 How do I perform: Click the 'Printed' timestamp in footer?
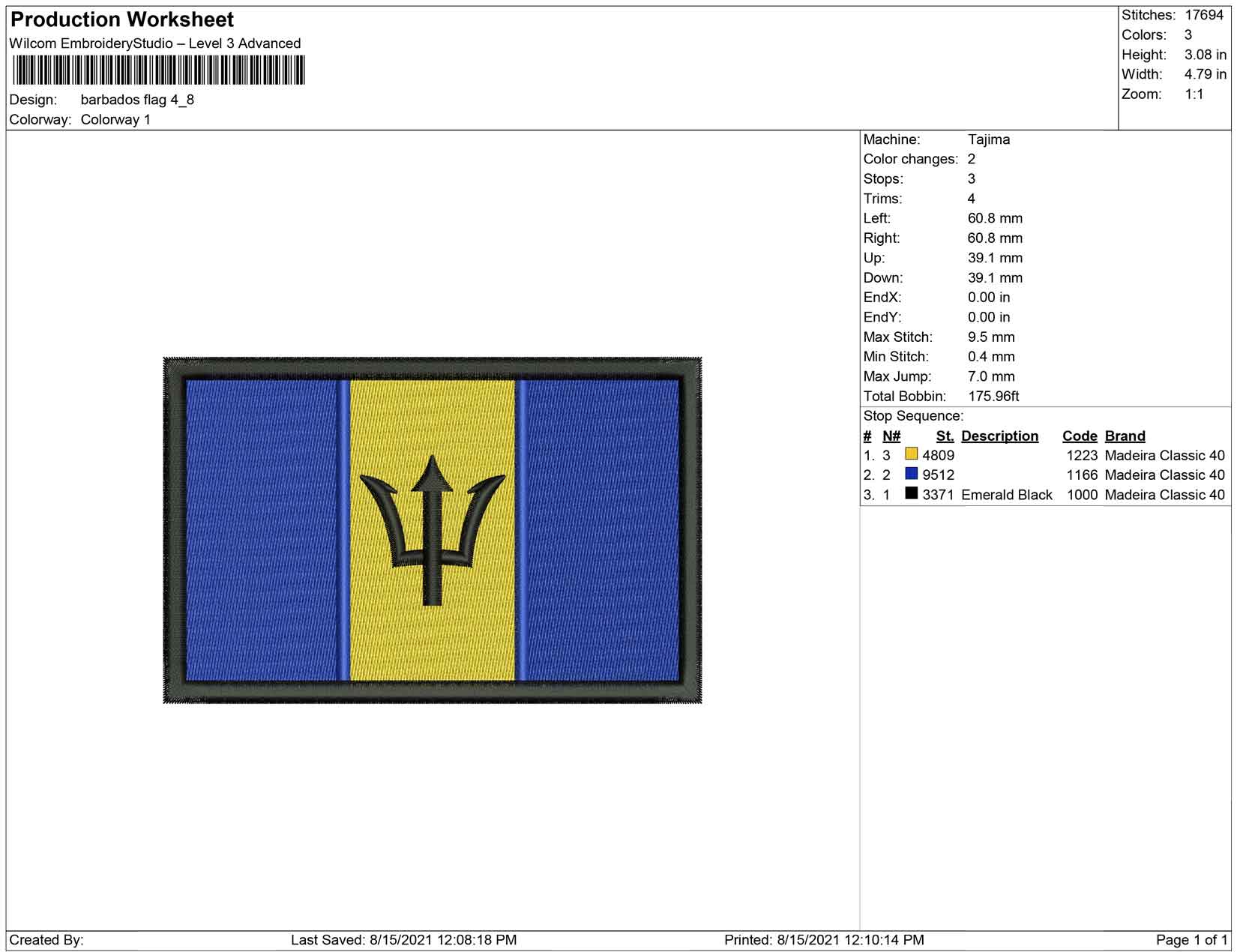click(824, 940)
